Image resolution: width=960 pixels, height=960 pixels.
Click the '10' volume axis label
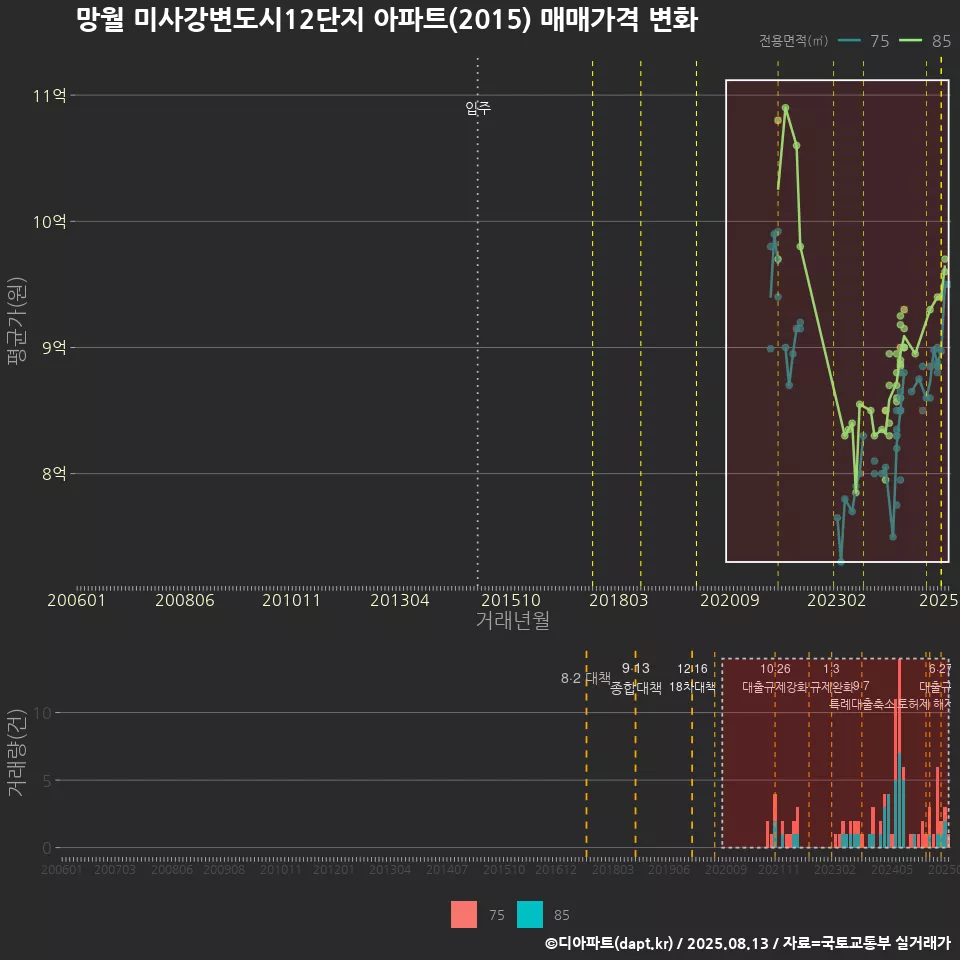tap(42, 713)
